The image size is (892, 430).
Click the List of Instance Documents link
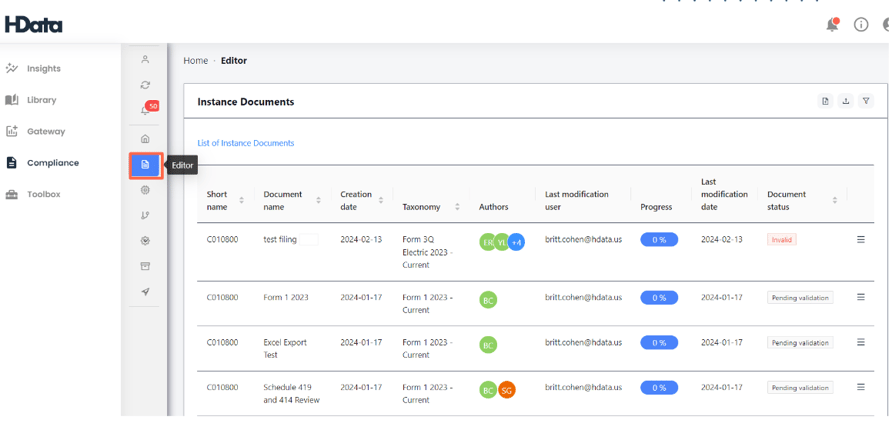click(246, 143)
